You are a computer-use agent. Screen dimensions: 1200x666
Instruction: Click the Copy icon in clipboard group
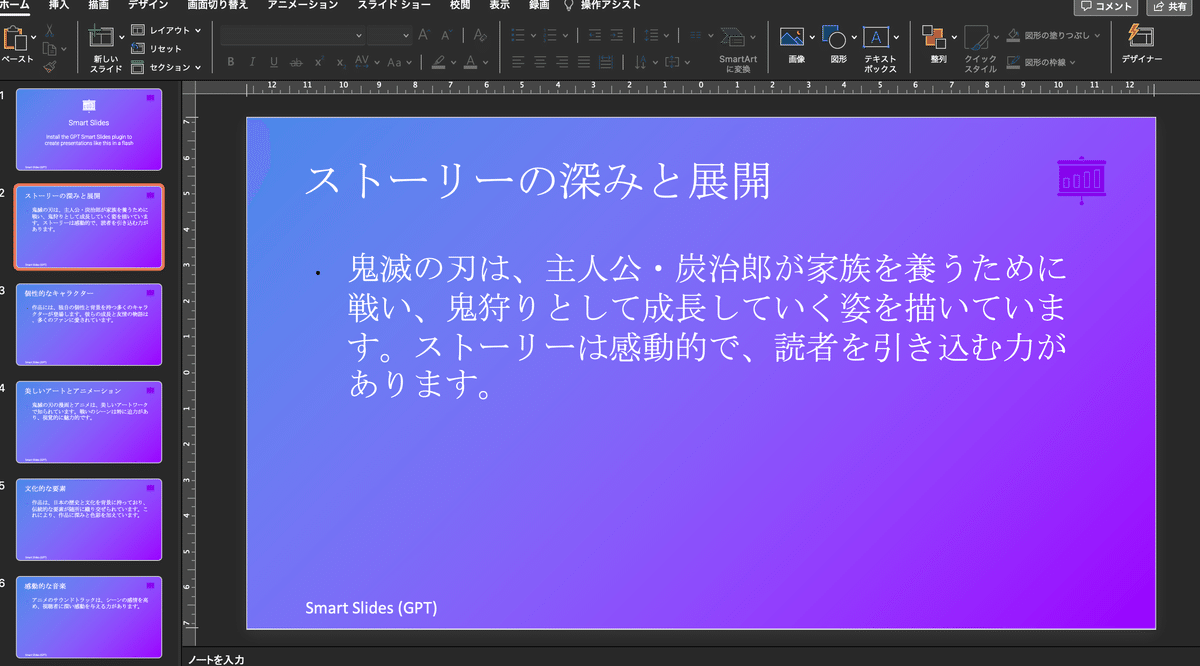48,48
